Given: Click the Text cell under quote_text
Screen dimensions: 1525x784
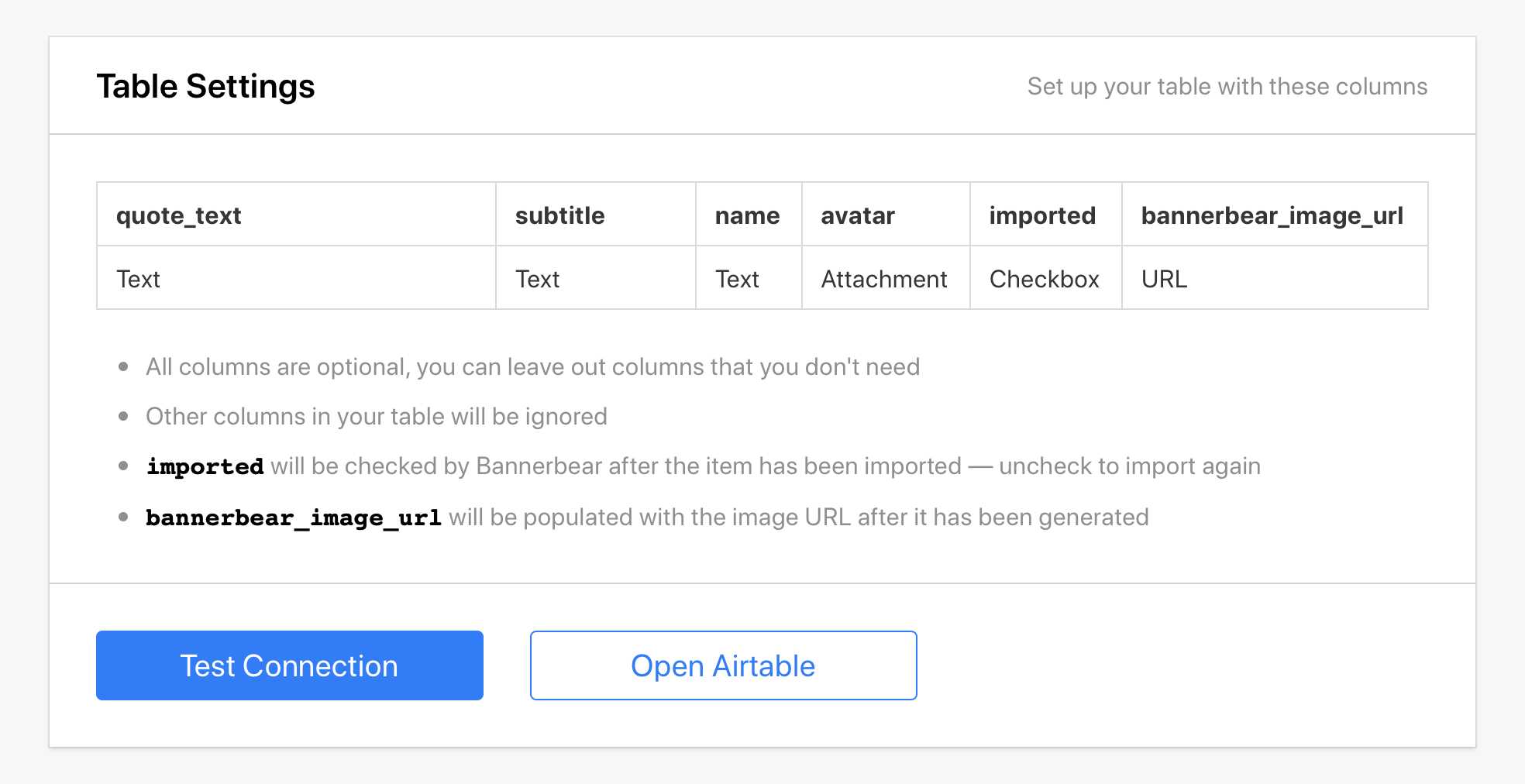Looking at the screenshot, I should [139, 279].
